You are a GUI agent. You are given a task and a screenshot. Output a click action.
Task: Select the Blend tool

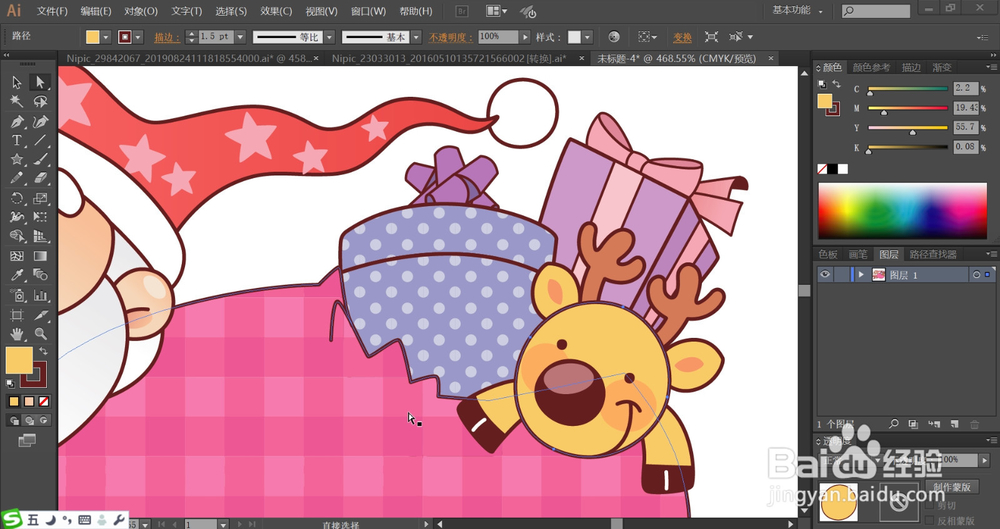tap(40, 275)
